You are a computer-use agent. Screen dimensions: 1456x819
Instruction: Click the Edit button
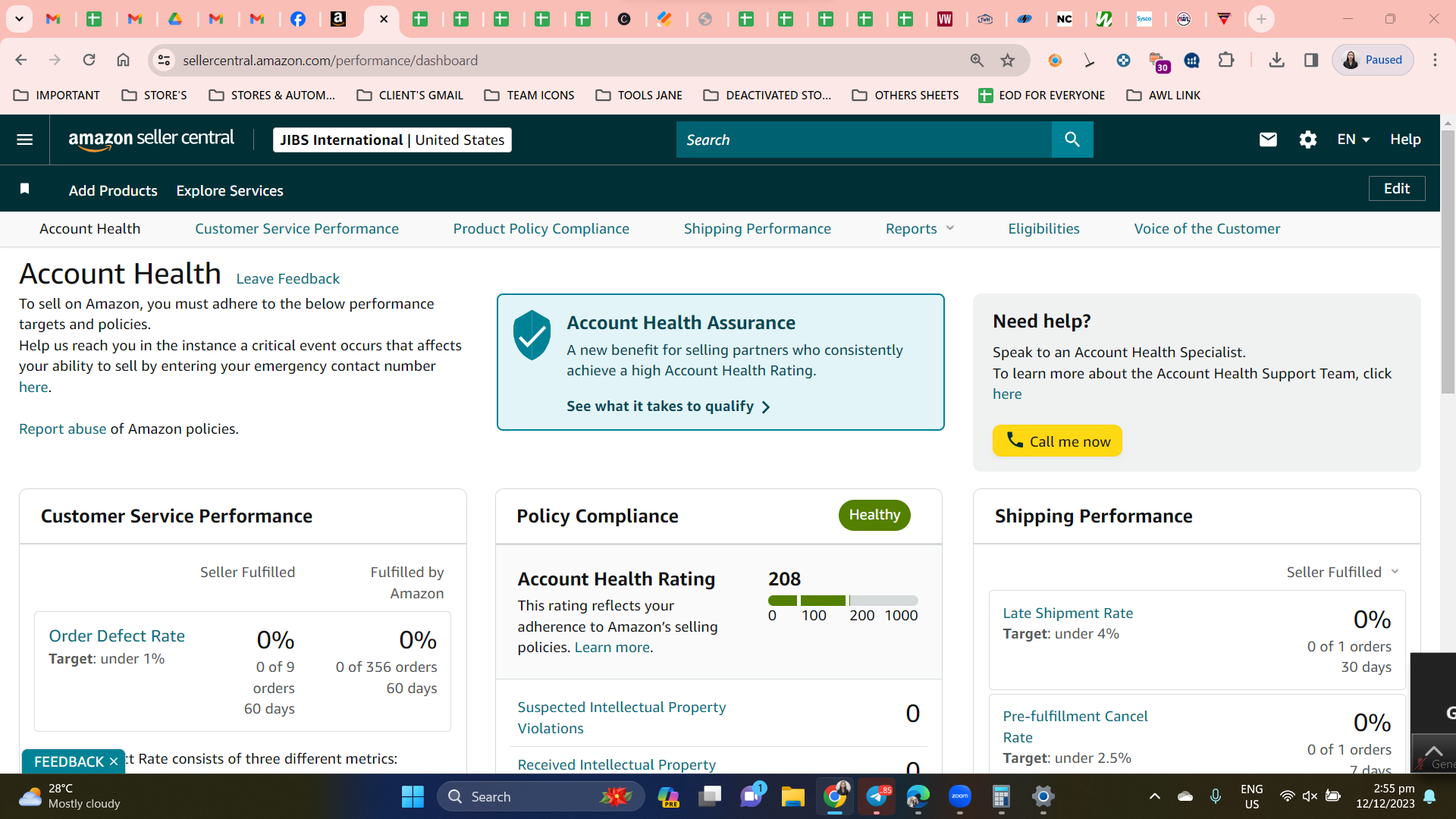[x=1397, y=188]
